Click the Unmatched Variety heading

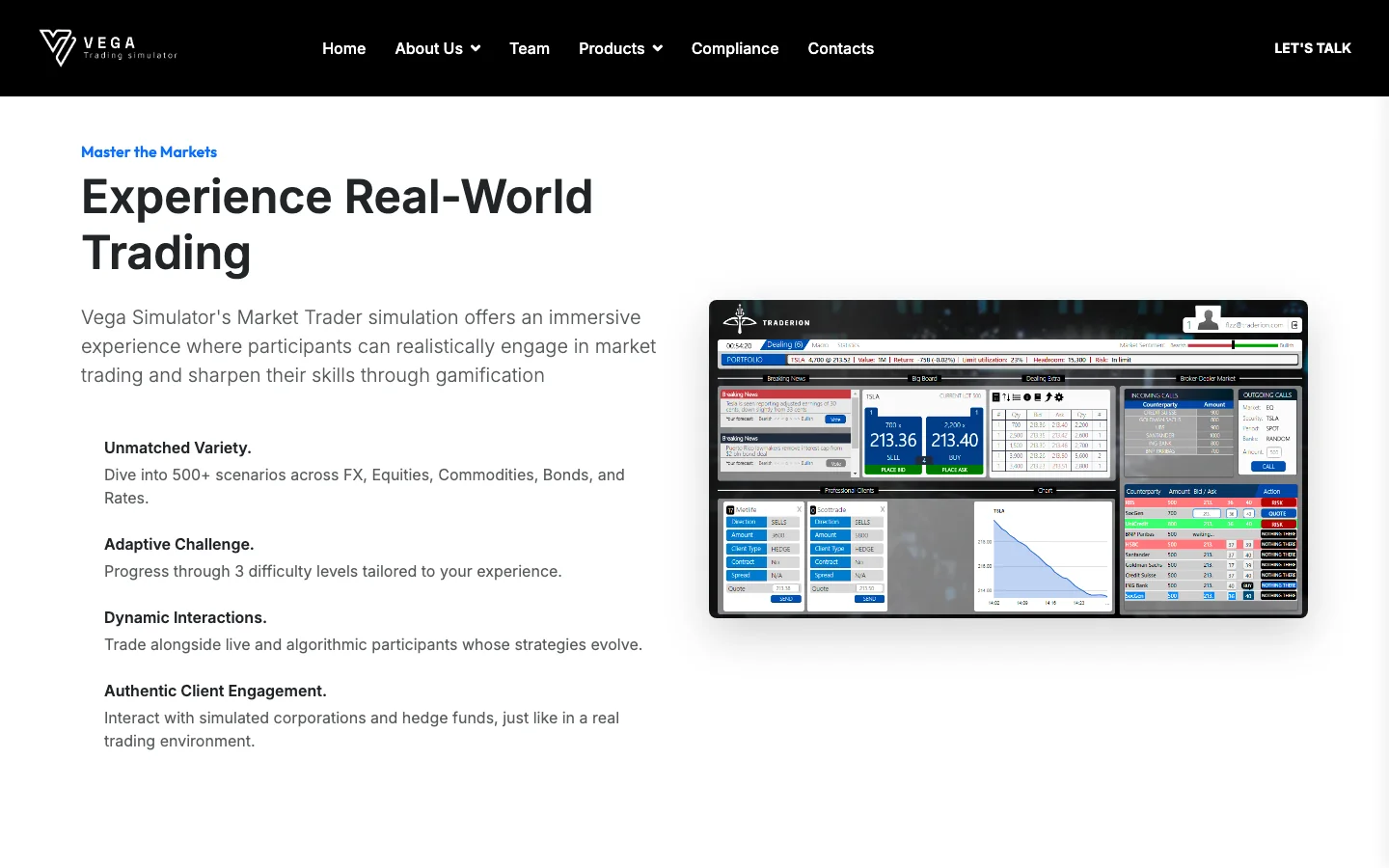[x=177, y=448]
